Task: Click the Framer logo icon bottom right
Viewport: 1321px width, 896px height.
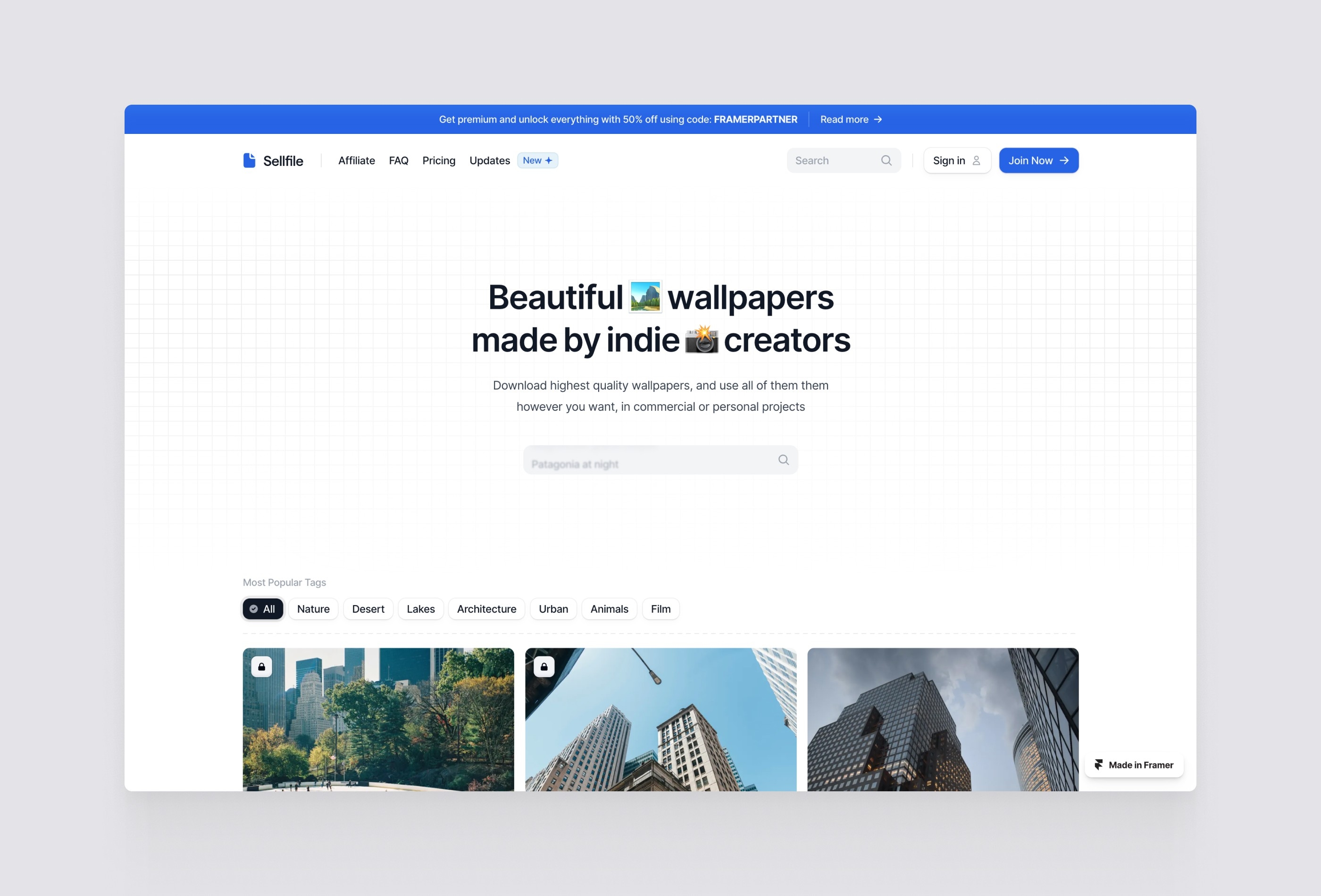Action: (1097, 764)
